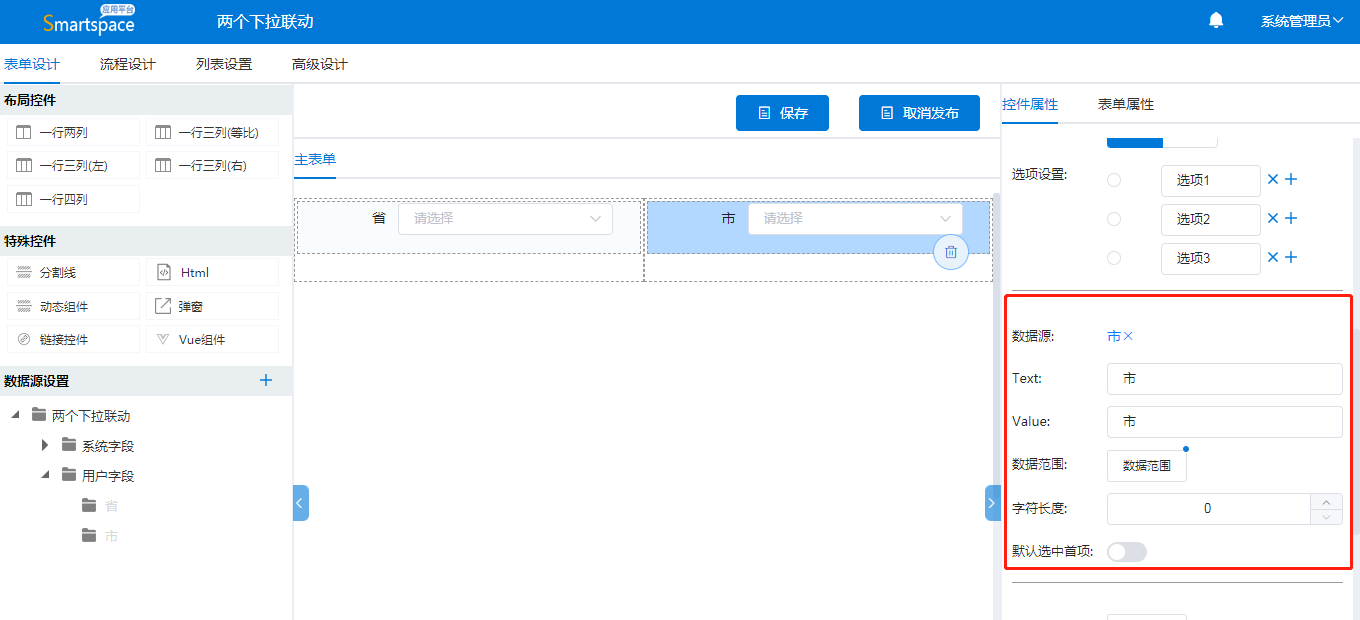Remove the 市 data source link
1360x620 pixels.
click(x=1128, y=336)
